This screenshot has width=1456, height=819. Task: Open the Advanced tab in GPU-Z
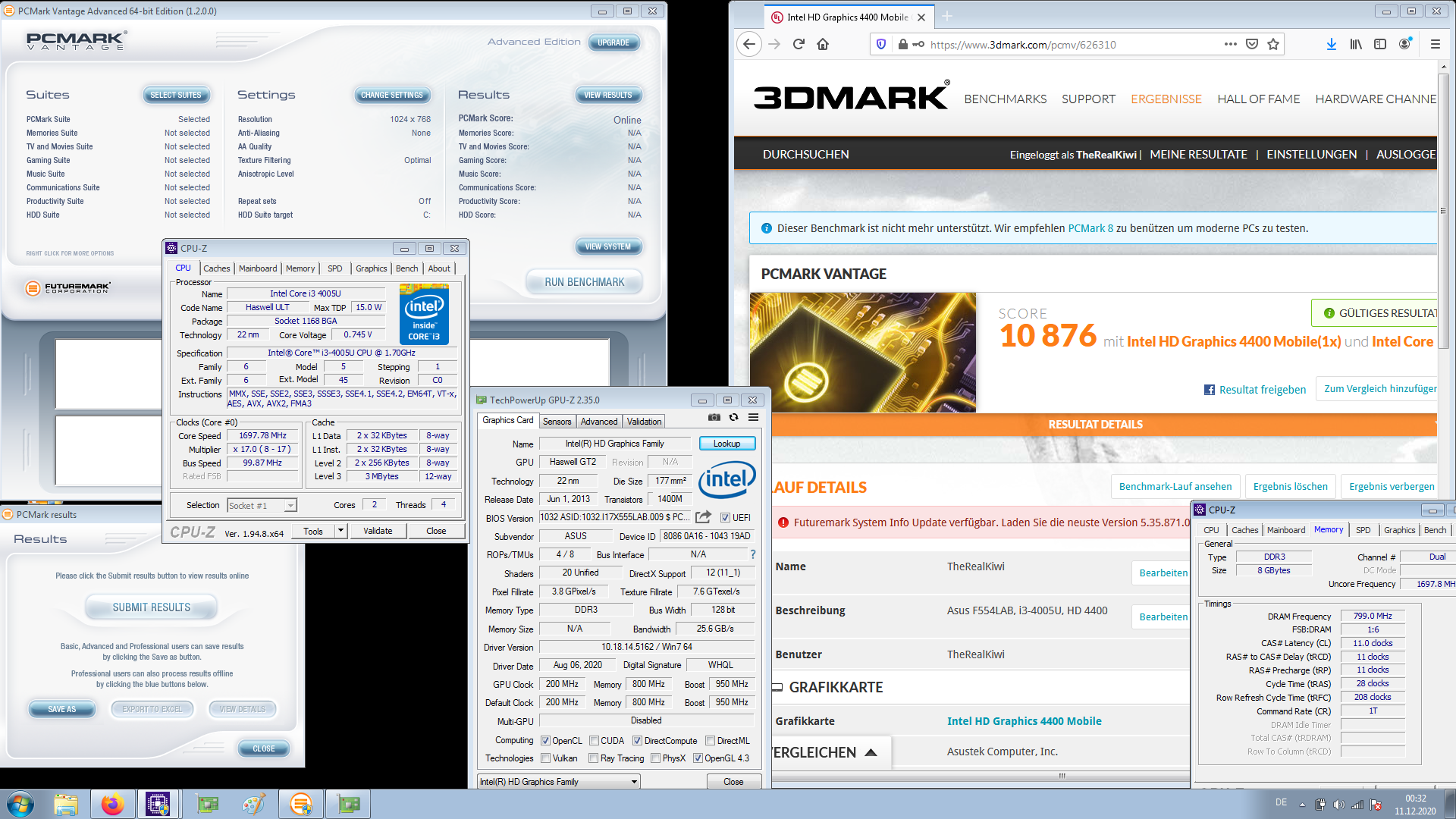click(x=599, y=422)
